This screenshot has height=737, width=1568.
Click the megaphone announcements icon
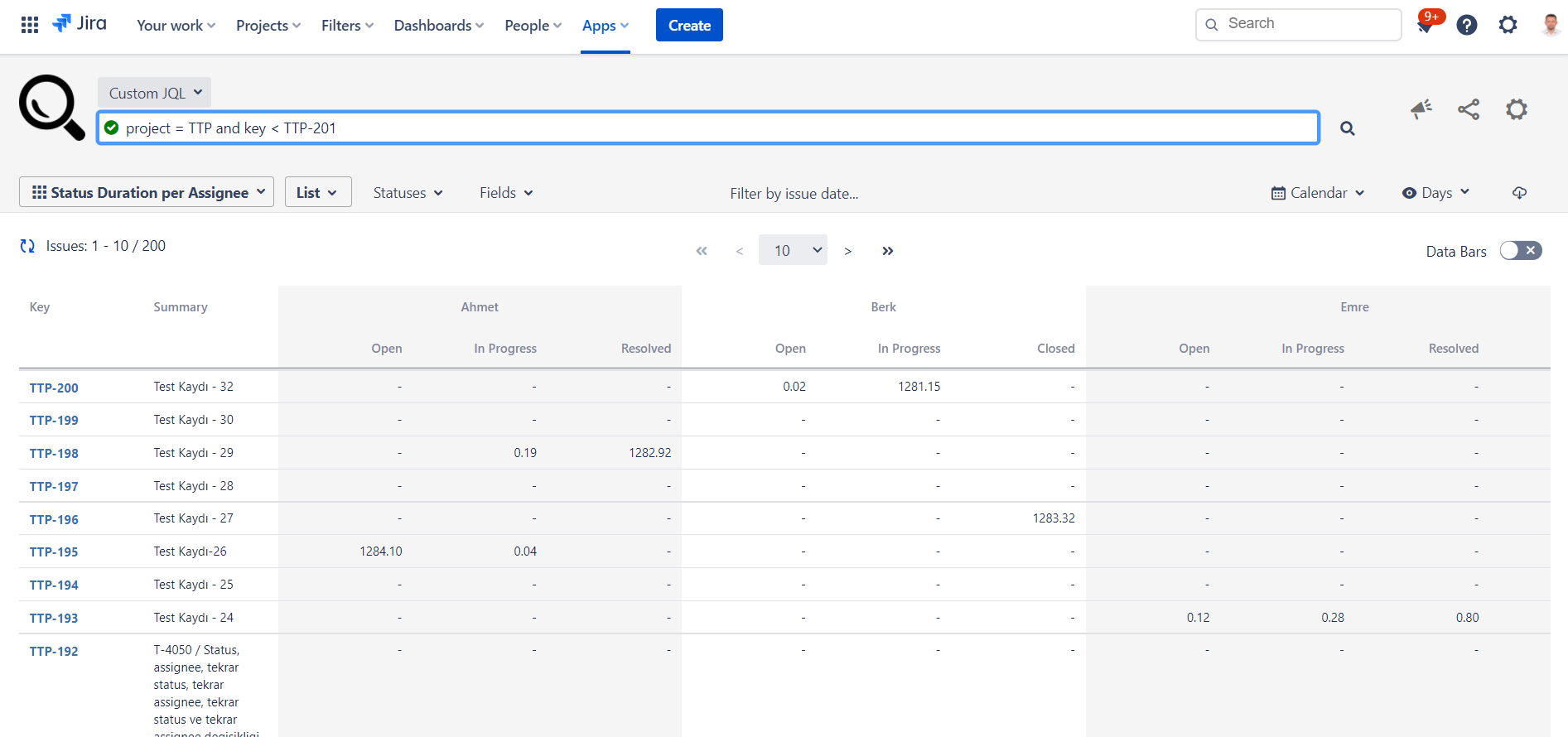pyautogui.click(x=1421, y=109)
